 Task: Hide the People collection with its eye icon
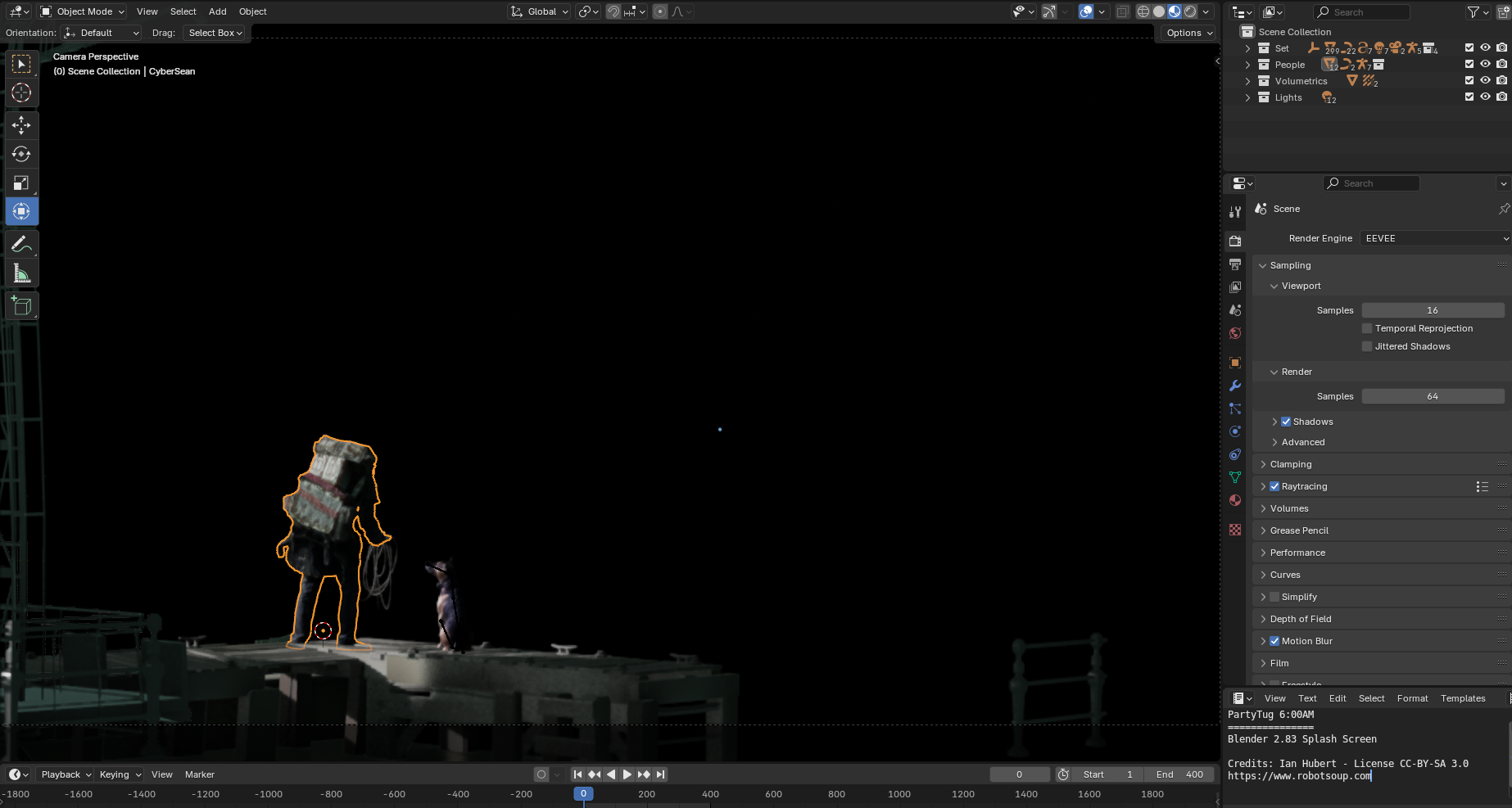tap(1485, 64)
